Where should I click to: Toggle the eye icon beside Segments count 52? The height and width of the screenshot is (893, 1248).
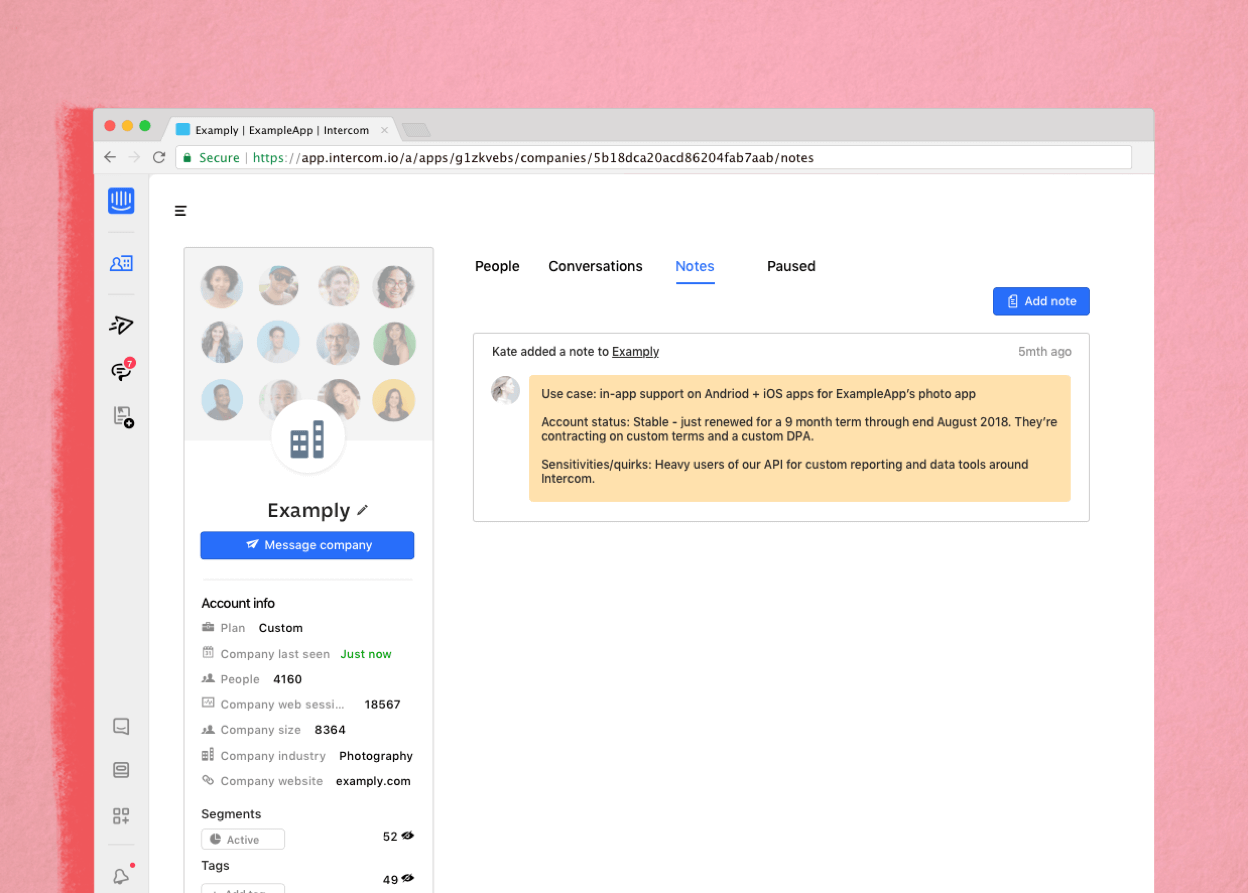point(408,836)
